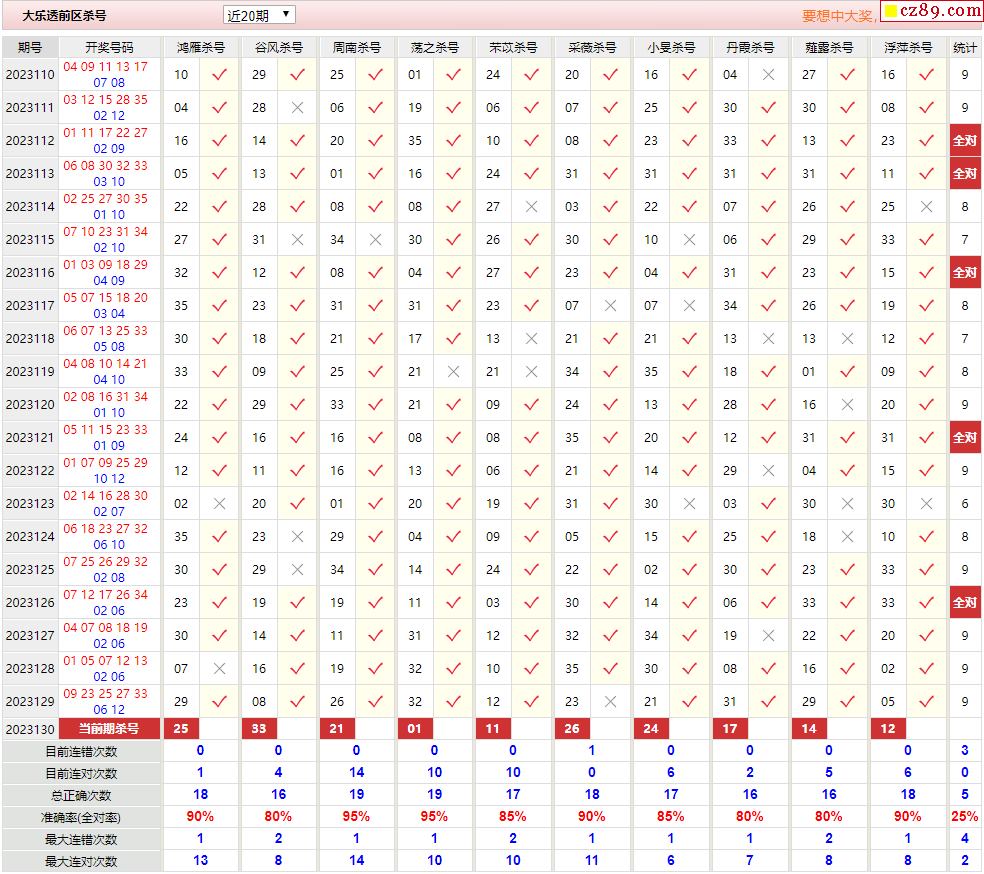Click the X mark for 浮萍杀号 in row 2023114
The image size is (984, 874).
point(926,206)
